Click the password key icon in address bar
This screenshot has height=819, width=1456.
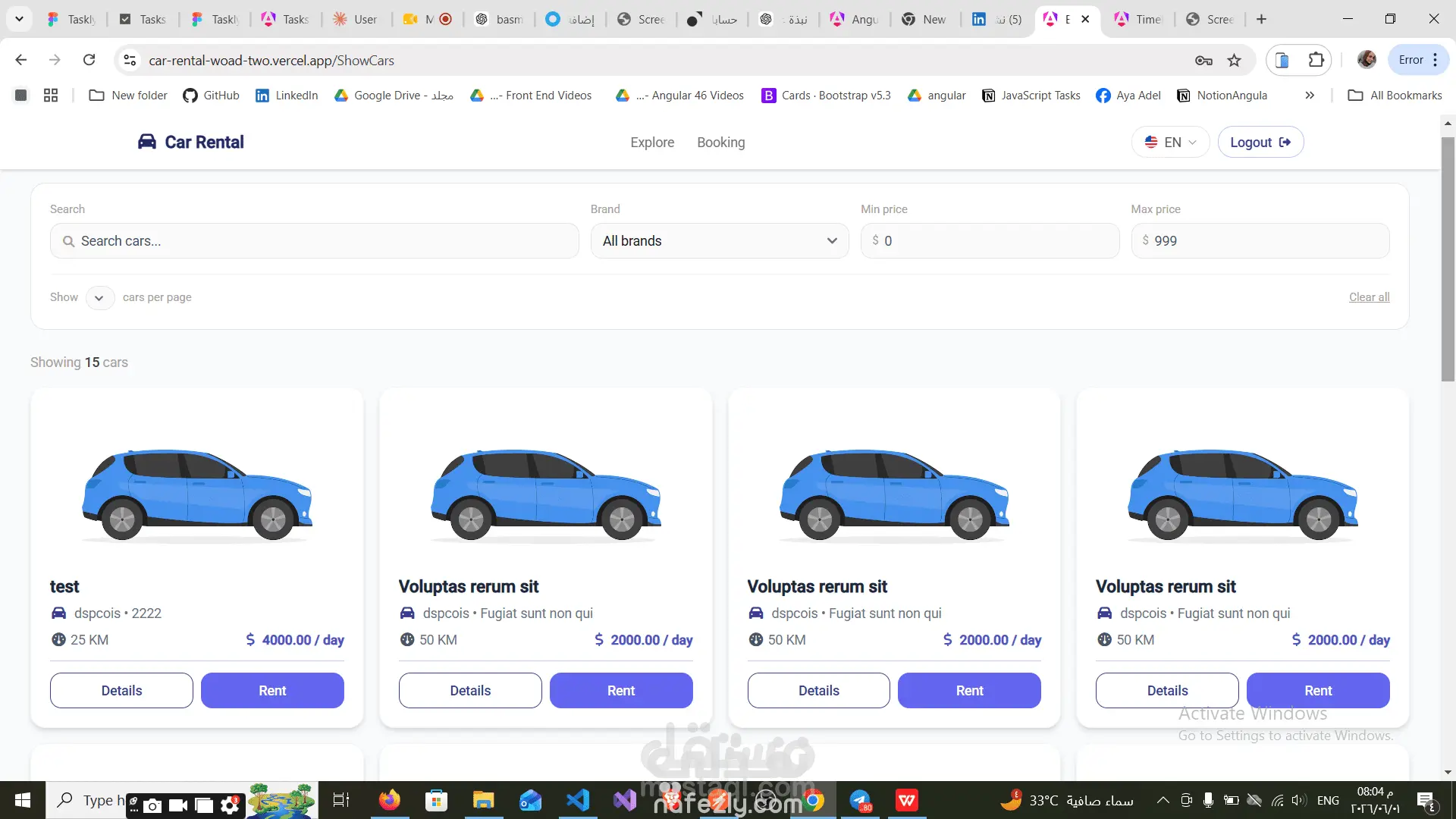click(1203, 61)
